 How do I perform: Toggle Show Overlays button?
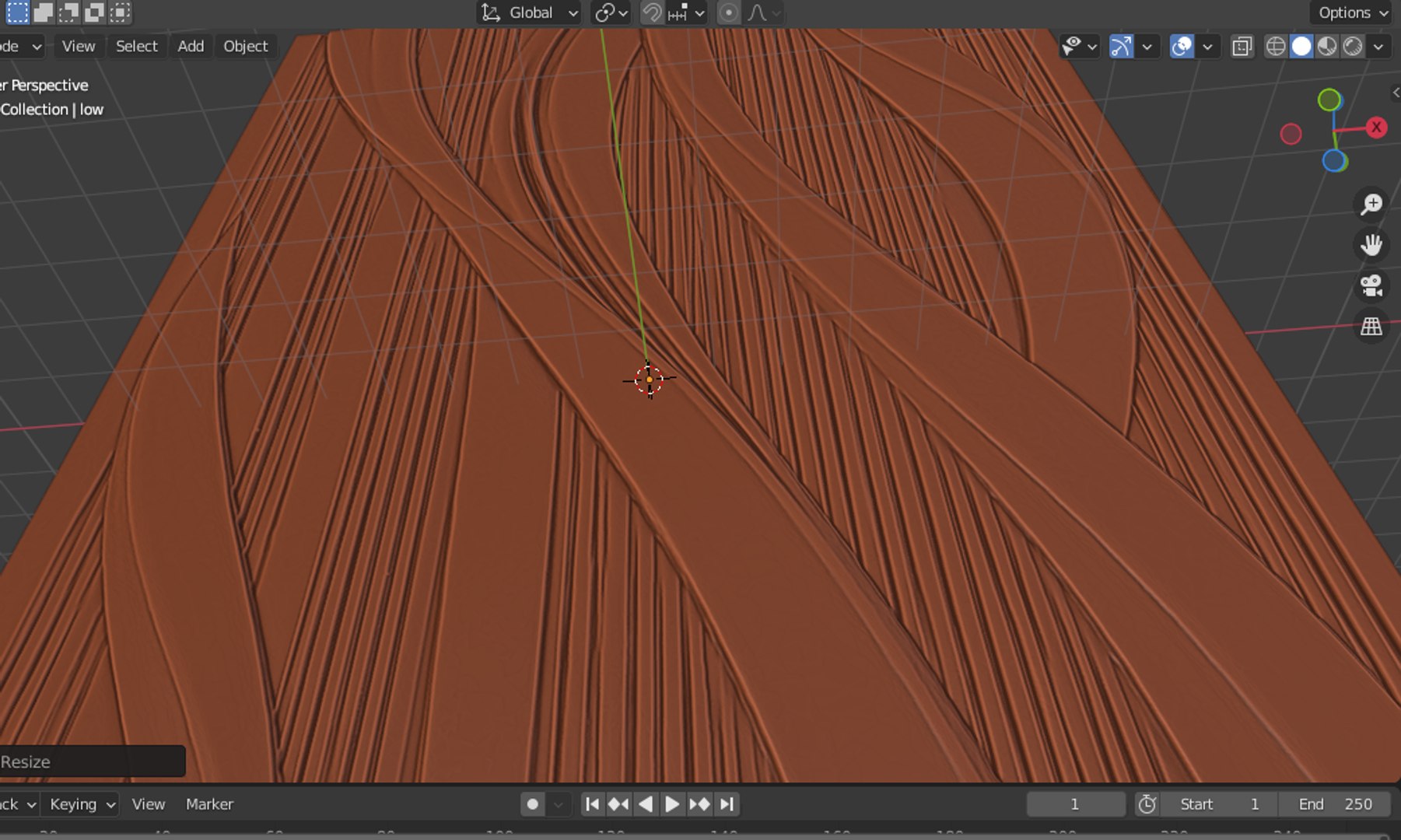pyautogui.click(x=1182, y=47)
